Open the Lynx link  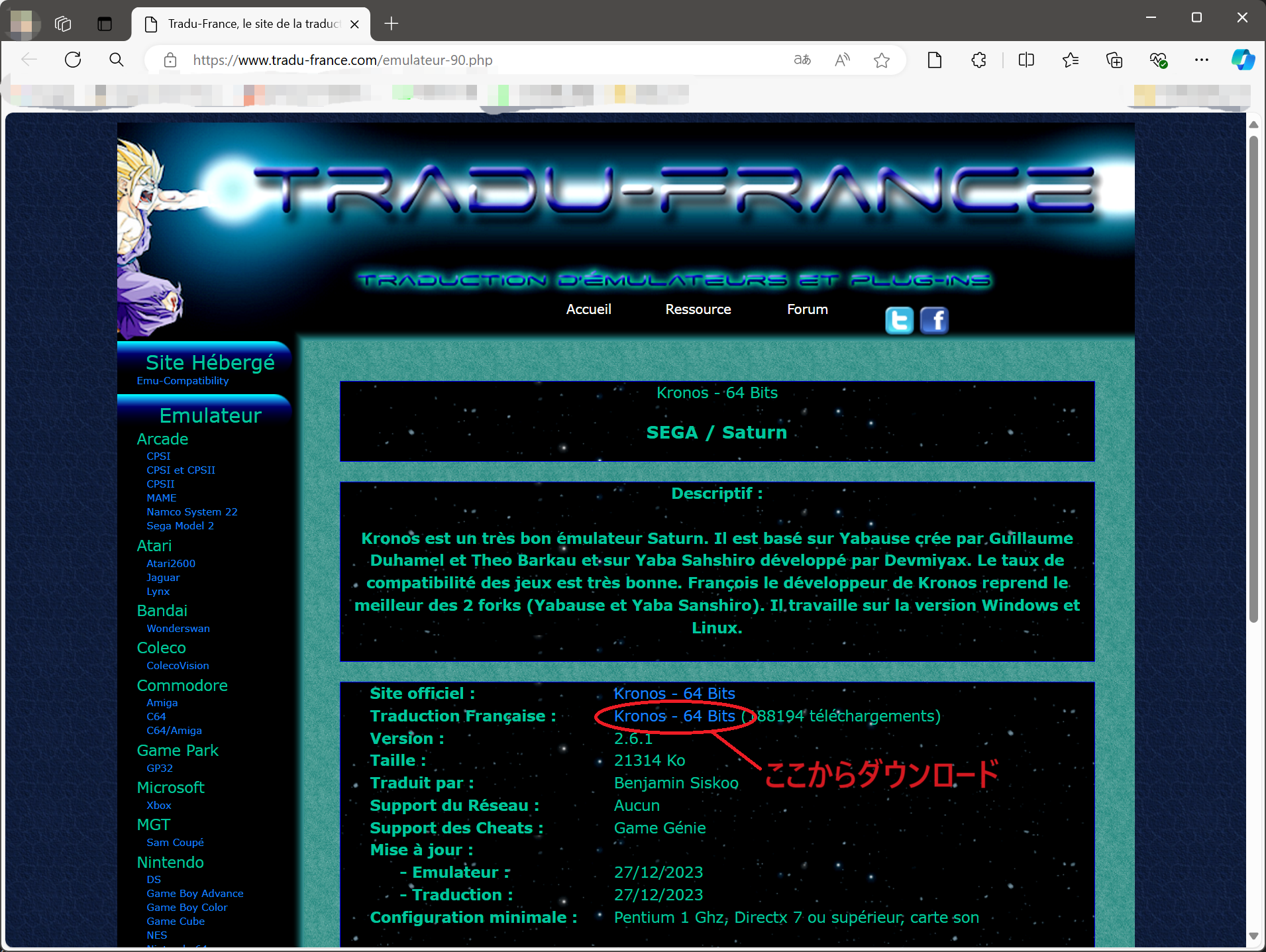158,592
